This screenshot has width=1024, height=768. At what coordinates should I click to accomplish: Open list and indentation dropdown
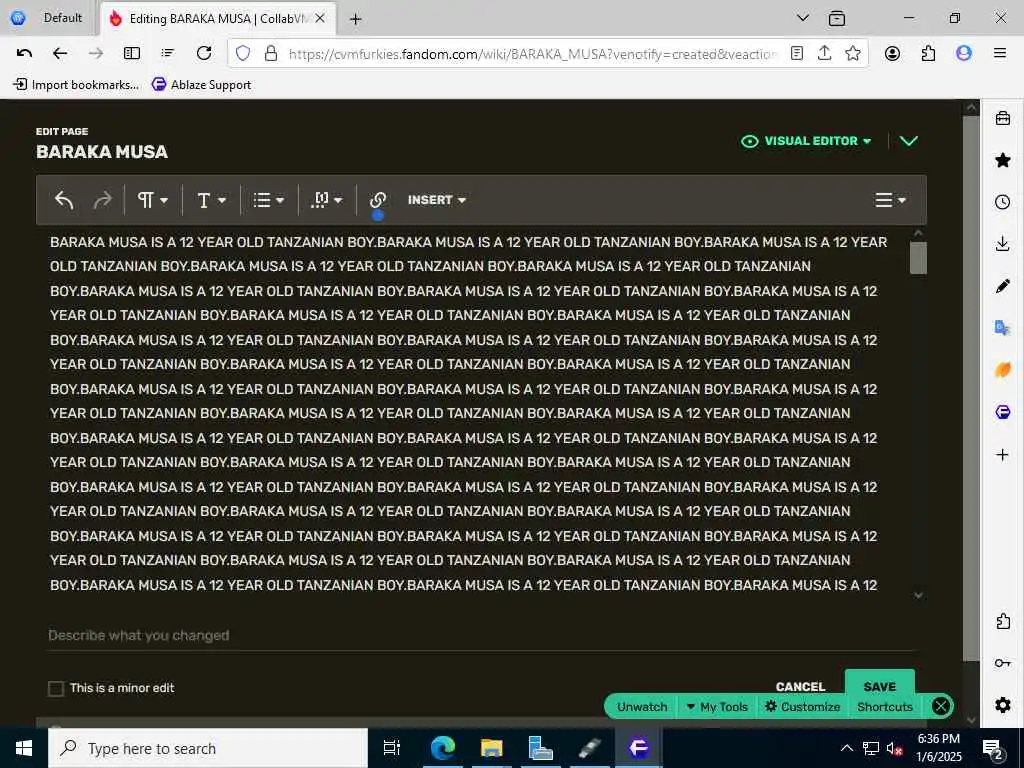click(268, 200)
